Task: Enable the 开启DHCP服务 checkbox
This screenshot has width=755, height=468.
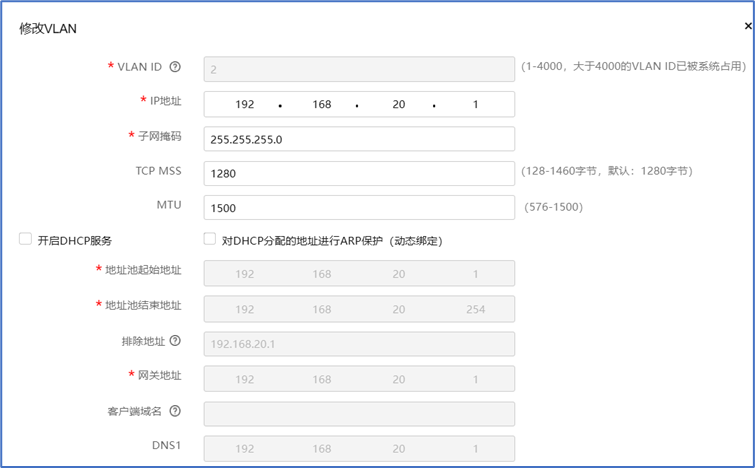Action: pos(25,239)
